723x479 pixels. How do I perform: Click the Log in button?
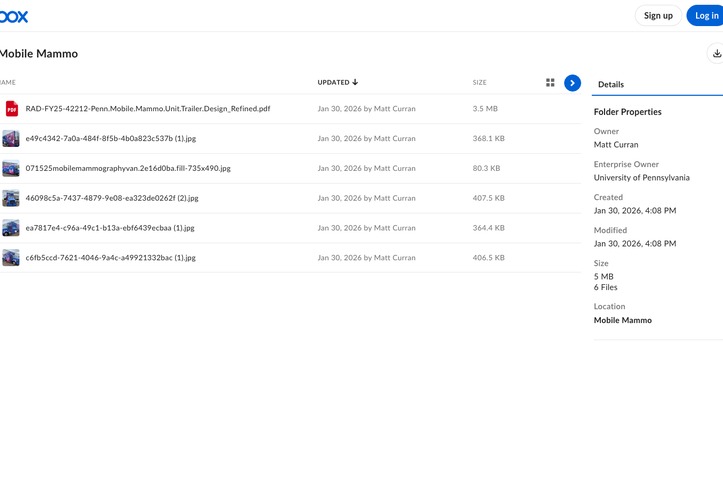pos(706,16)
